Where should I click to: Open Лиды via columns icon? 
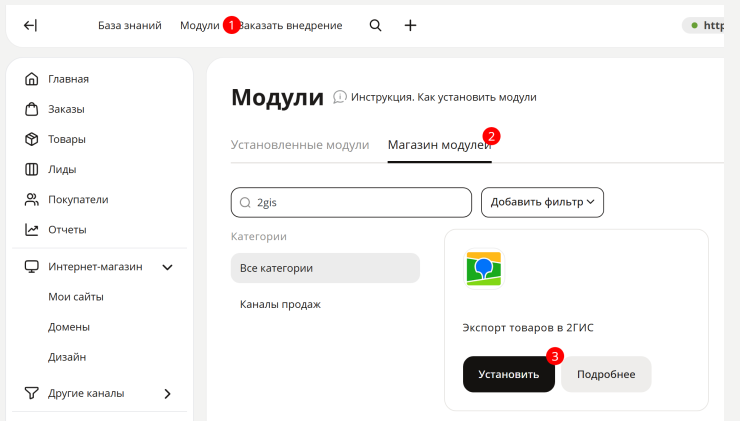click(32, 169)
